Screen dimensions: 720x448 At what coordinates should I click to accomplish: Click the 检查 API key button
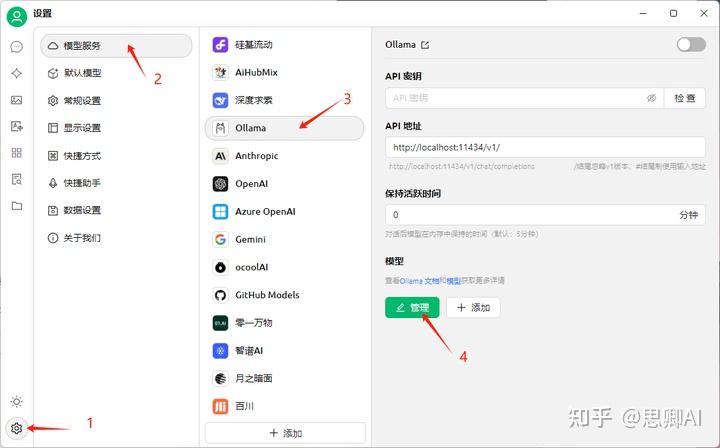[685, 98]
